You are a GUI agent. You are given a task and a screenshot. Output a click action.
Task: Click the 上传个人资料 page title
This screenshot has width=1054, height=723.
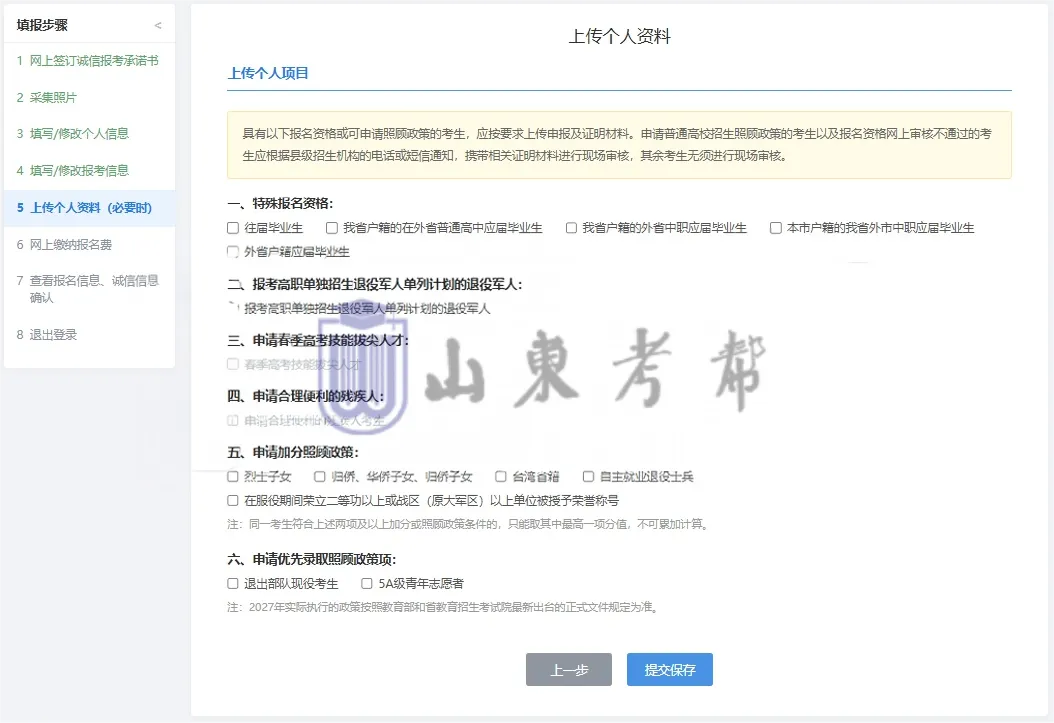[619, 36]
